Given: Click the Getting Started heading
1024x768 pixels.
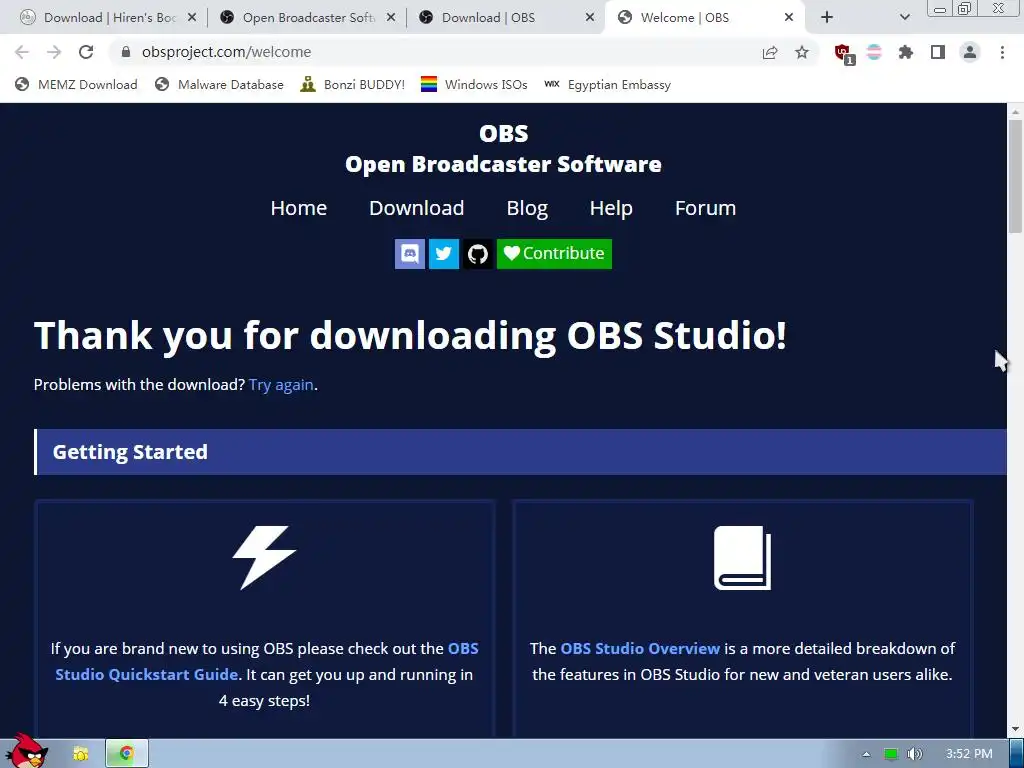Looking at the screenshot, I should click(130, 452).
